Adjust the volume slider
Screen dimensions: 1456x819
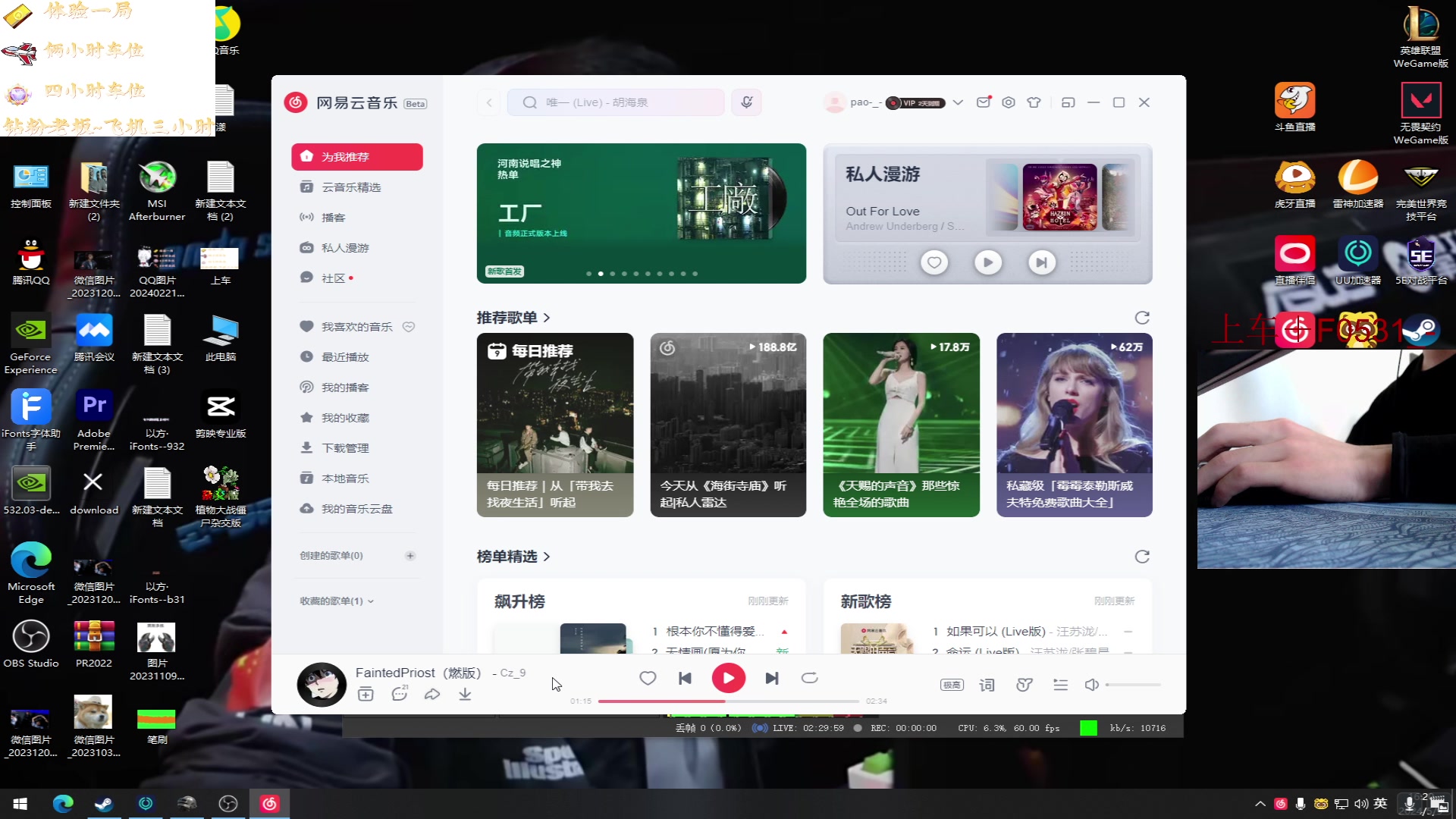pyautogui.click(x=1133, y=685)
